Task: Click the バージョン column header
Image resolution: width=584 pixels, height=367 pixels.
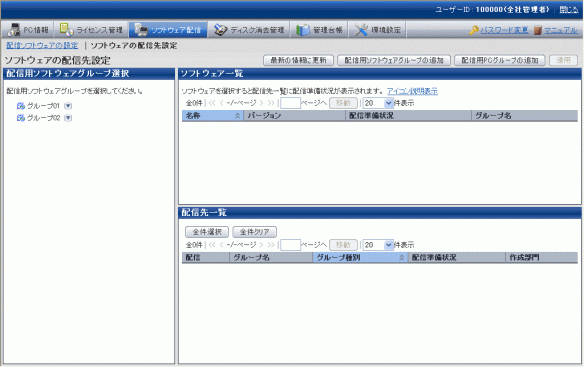Action: pyautogui.click(x=295, y=116)
